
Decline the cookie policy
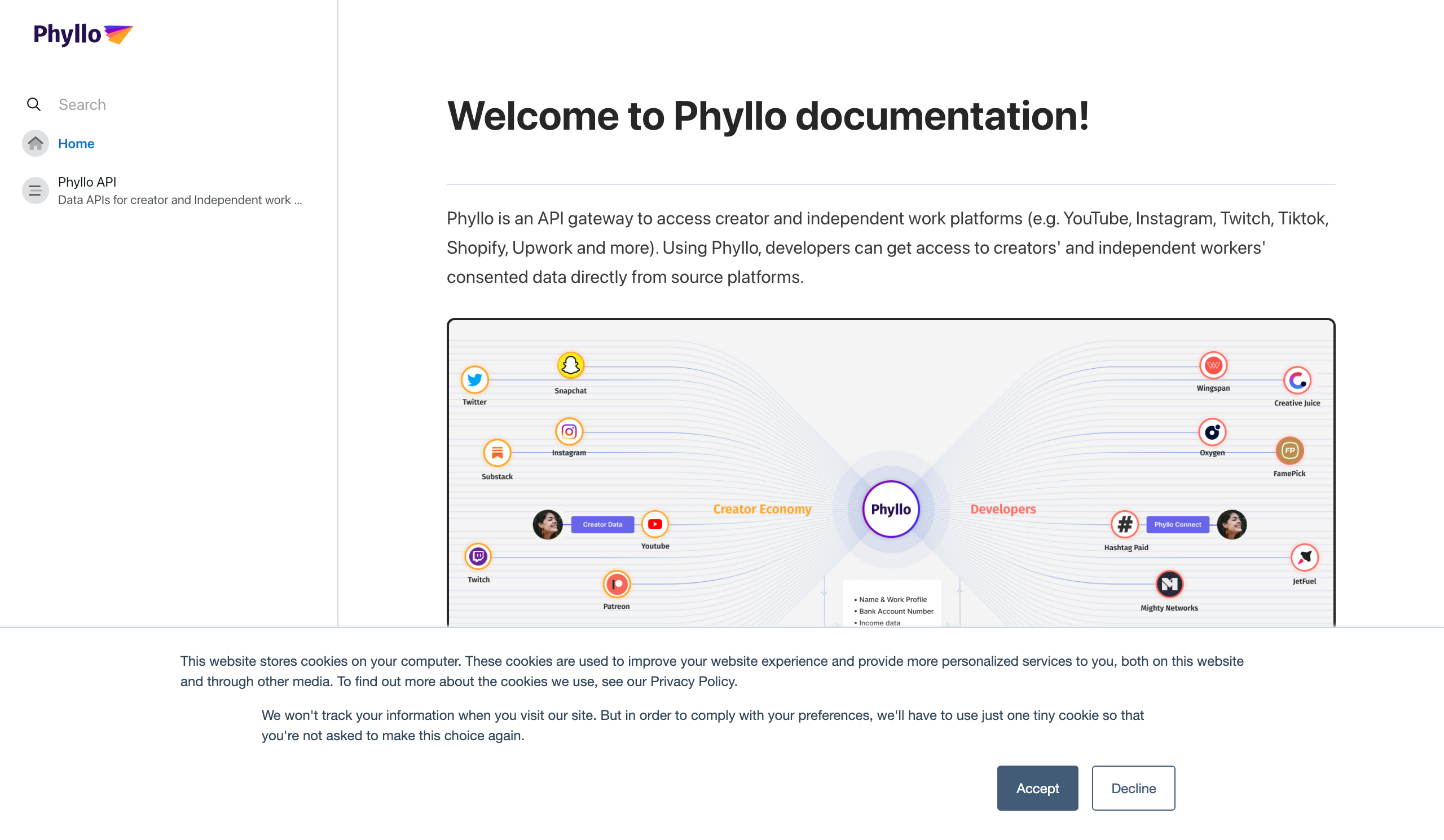[1133, 789]
